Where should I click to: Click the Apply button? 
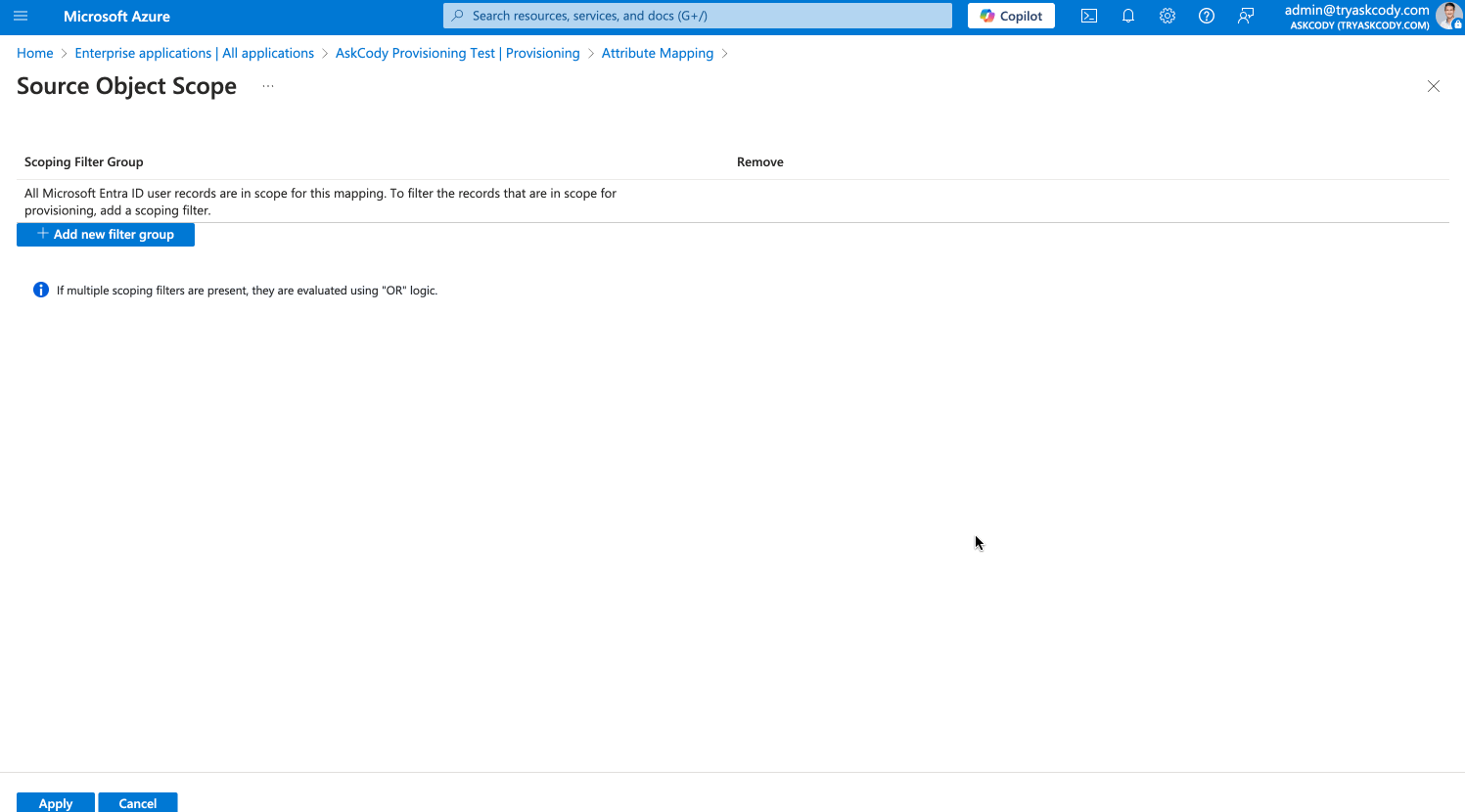pyautogui.click(x=56, y=802)
